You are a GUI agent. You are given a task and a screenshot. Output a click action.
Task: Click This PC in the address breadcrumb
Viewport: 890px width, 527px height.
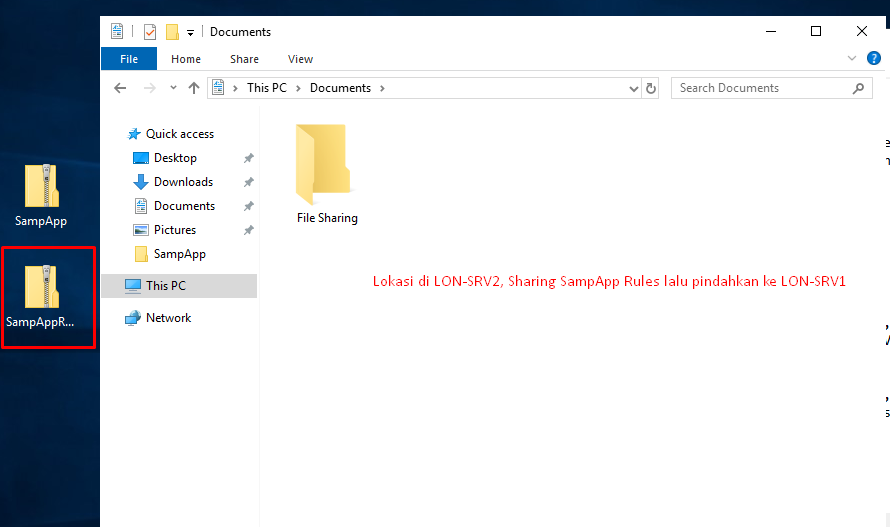click(x=267, y=88)
